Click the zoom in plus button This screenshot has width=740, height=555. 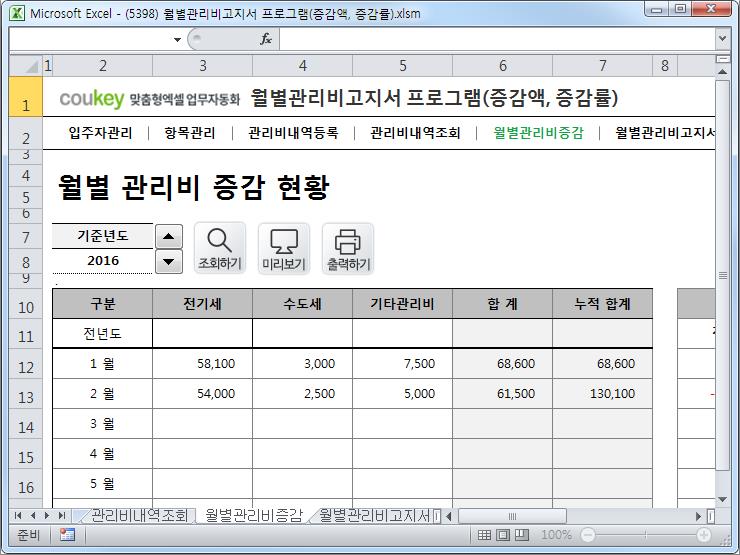pos(704,535)
